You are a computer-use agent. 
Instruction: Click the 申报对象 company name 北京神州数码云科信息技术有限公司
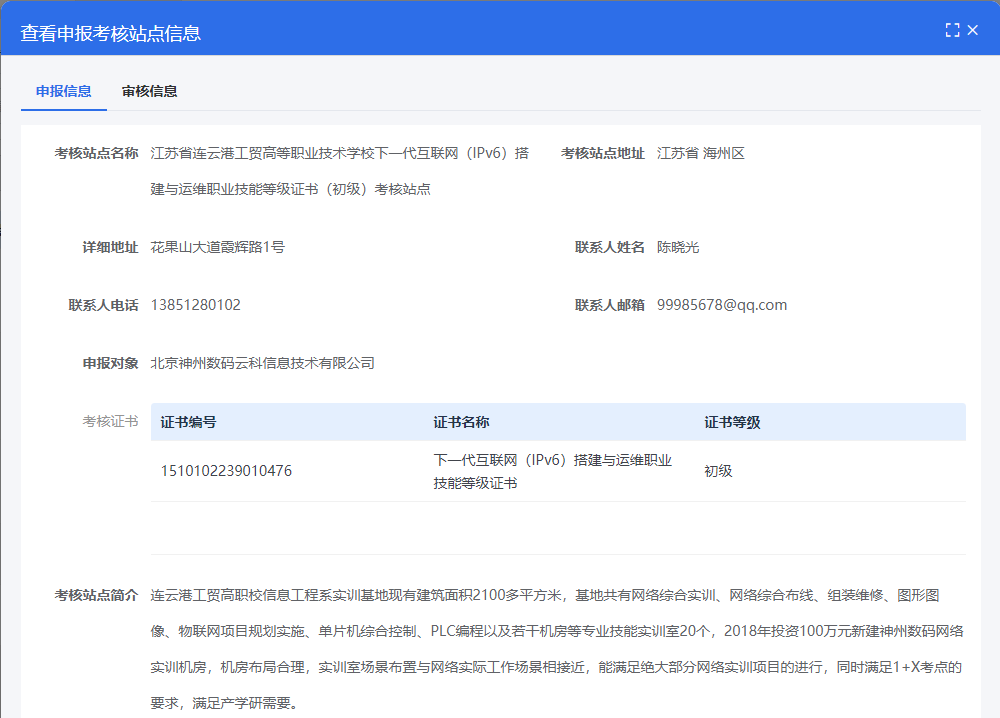click(262, 363)
